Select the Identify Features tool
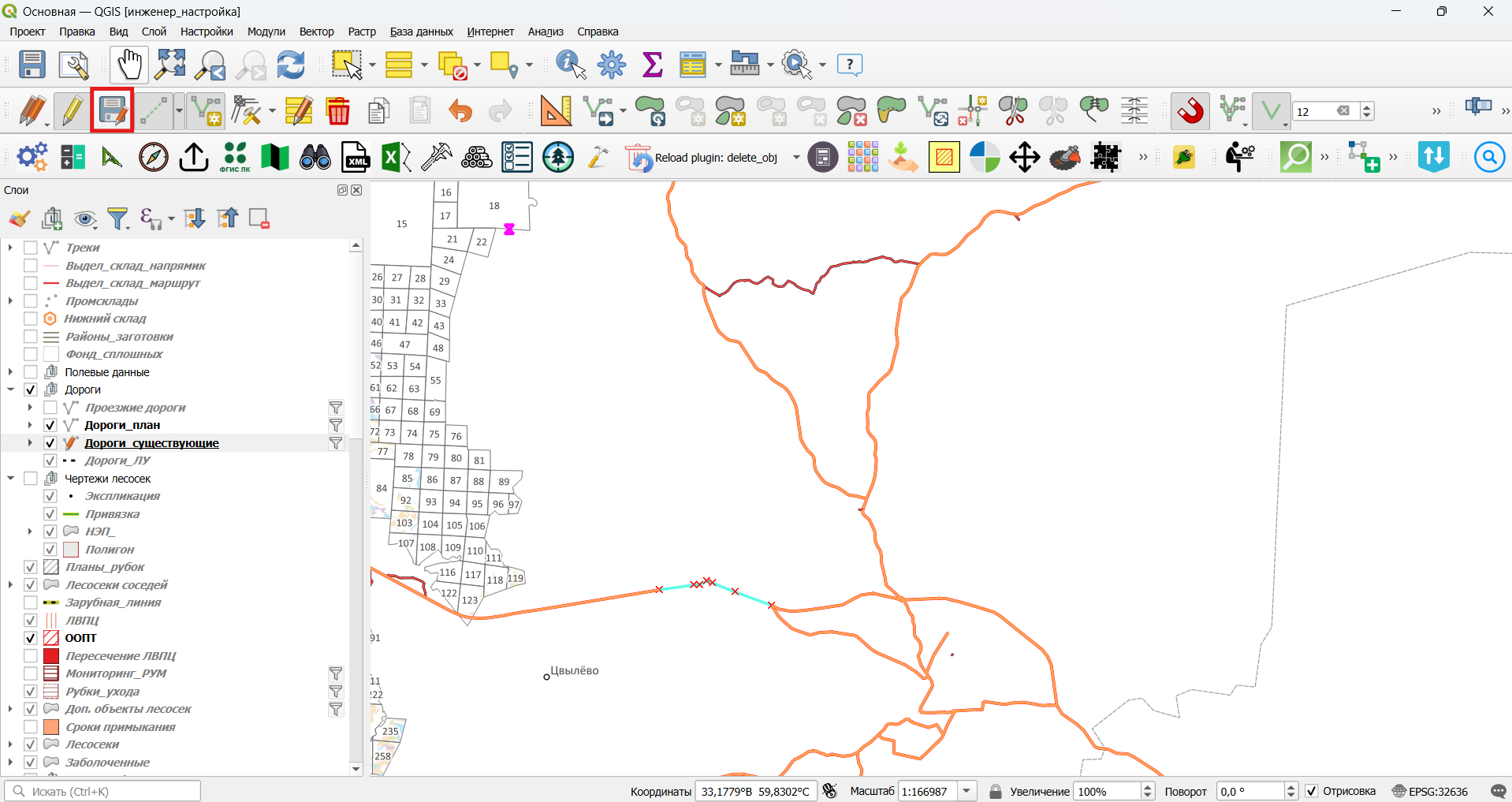Viewport: 1512px width, 802px height. pos(571,65)
